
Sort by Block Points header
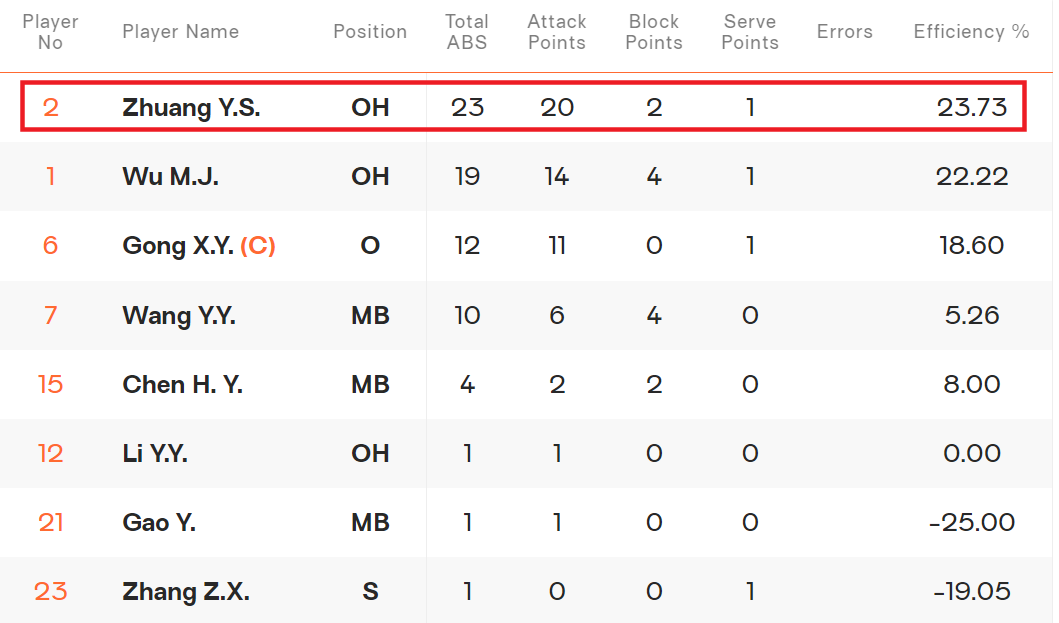655,32
